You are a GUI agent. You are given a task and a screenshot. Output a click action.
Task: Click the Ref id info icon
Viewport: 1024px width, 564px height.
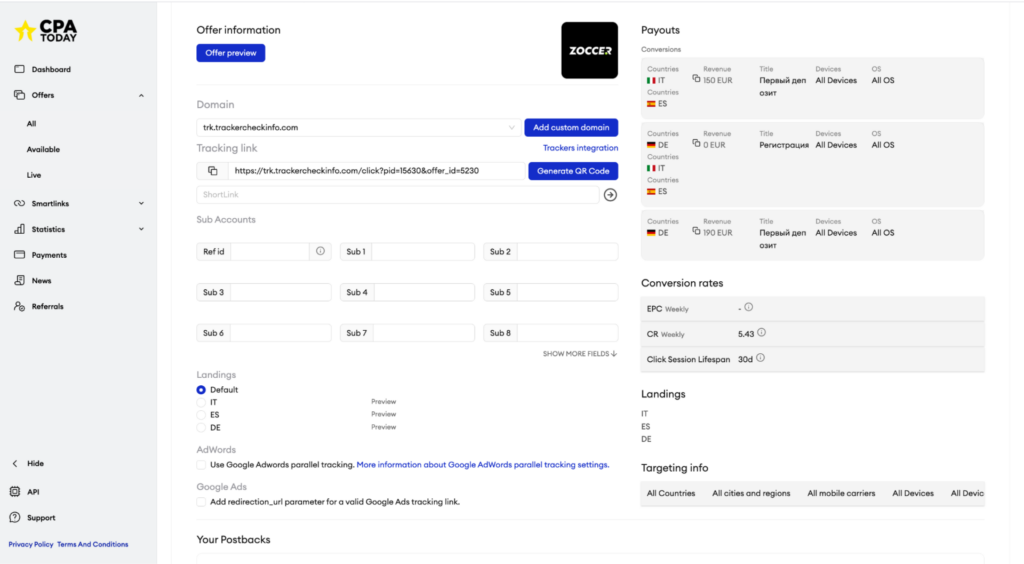click(321, 251)
